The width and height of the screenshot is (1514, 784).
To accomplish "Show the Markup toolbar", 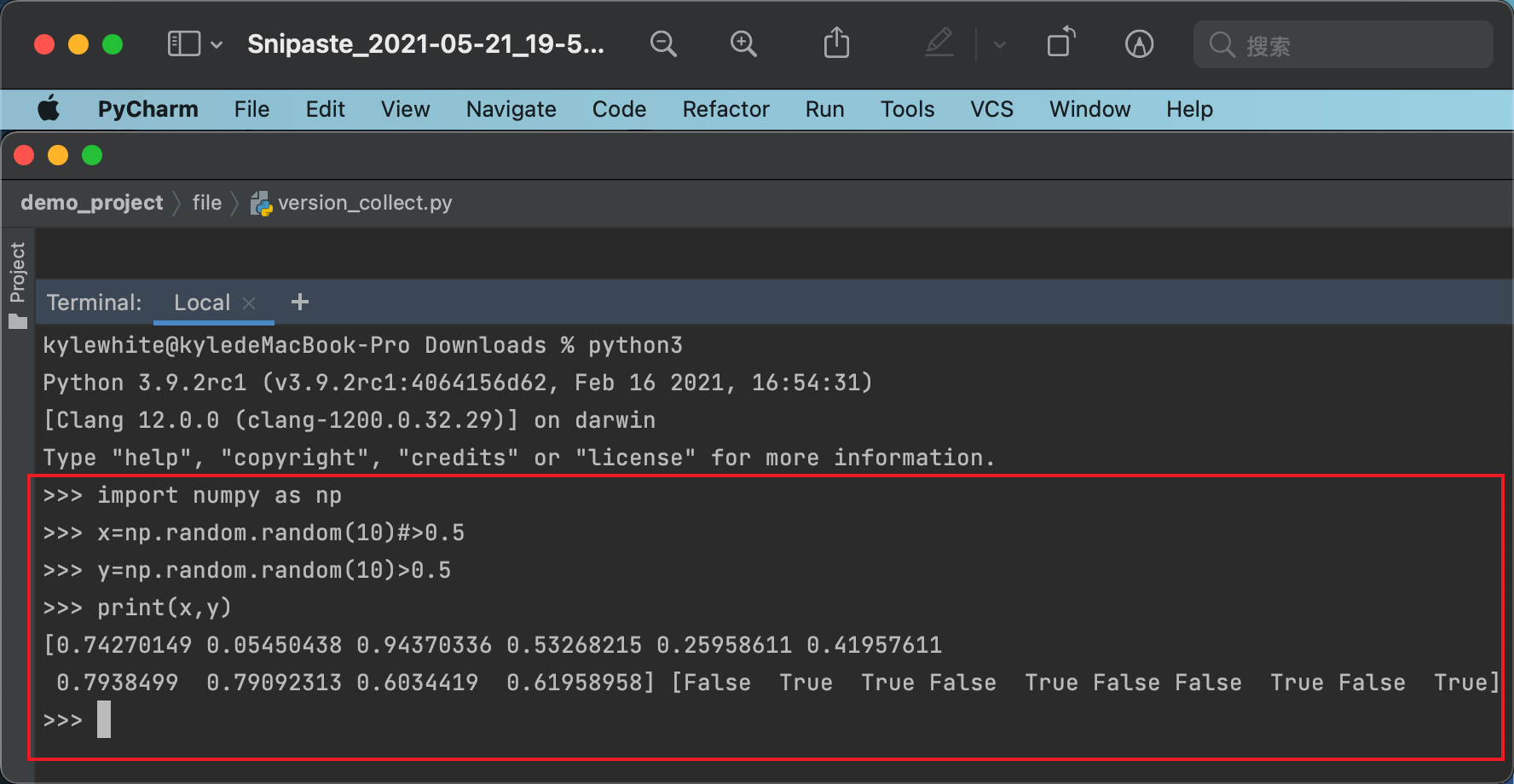I will point(1139,43).
